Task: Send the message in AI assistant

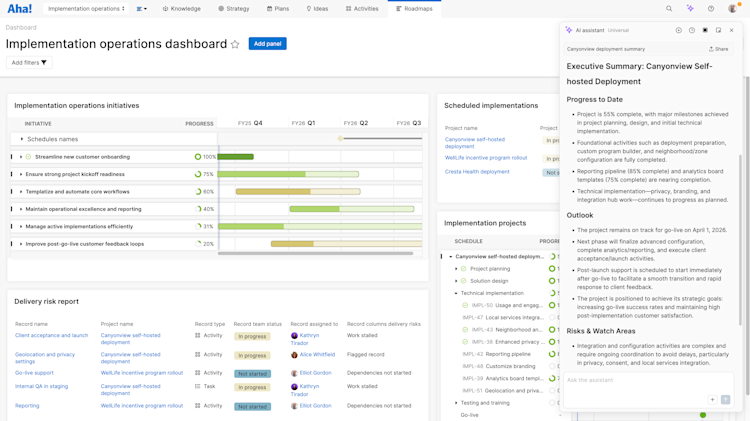Action: click(x=726, y=399)
